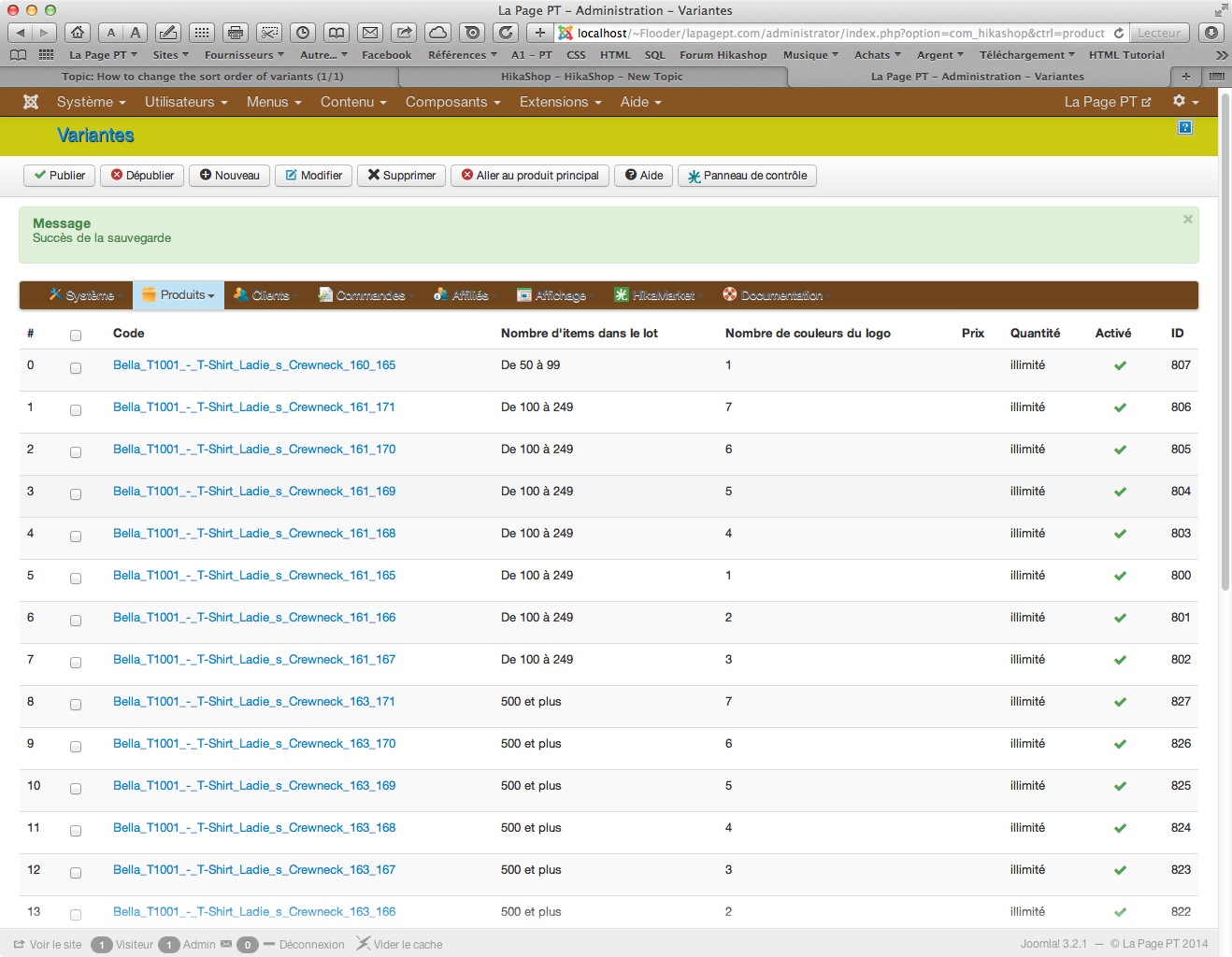This screenshot has height=957, width=1232.
Task: Open the Forum Hikashop bookmark
Action: (723, 55)
